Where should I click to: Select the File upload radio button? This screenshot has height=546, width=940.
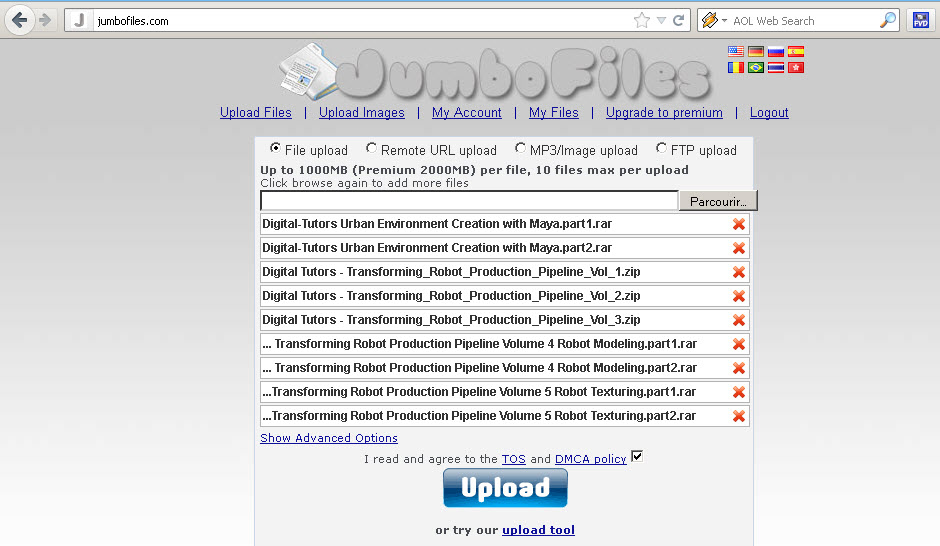[275, 147]
